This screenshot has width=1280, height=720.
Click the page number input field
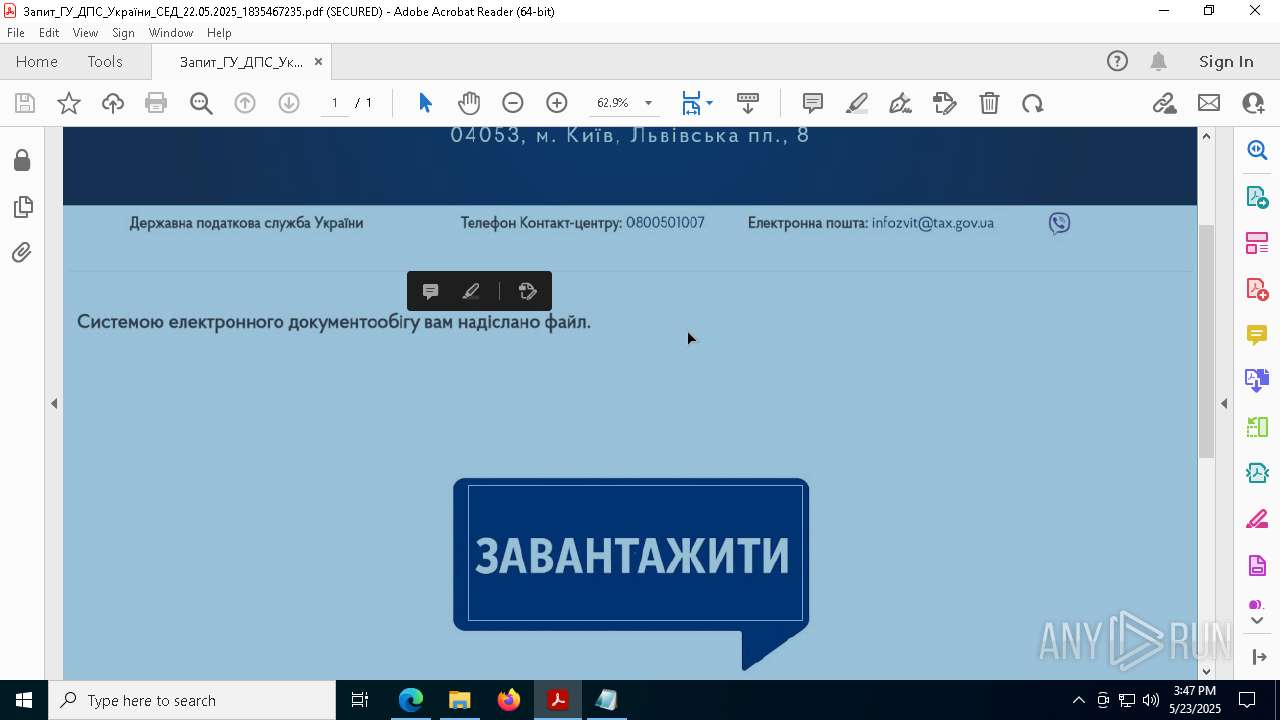click(x=335, y=103)
